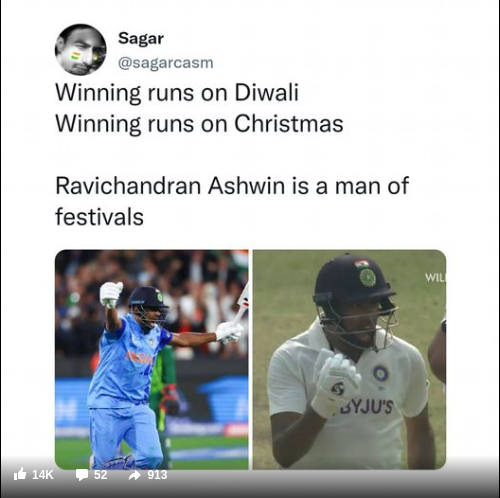Viewport: 500px width, 498px height.
Task: Open the 52 comments count
Action: 100,474
